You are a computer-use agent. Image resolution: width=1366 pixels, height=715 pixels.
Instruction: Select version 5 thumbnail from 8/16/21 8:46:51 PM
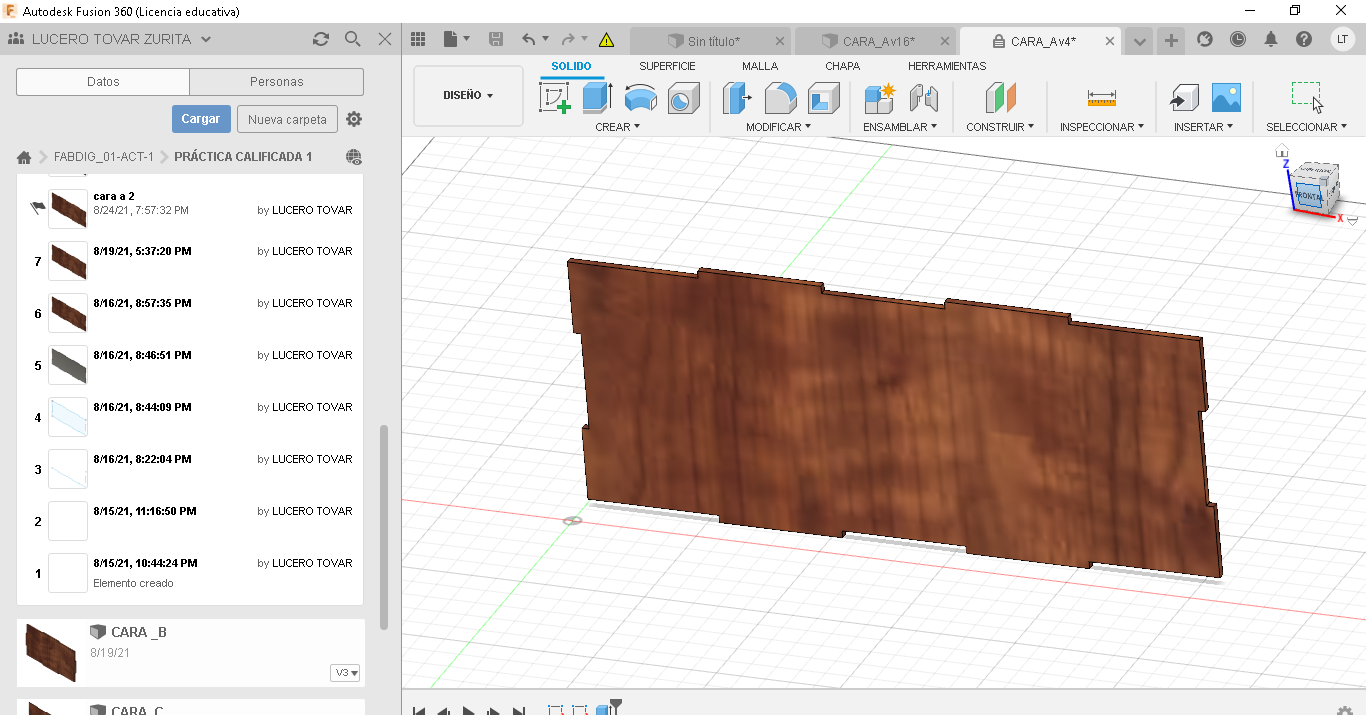68,365
